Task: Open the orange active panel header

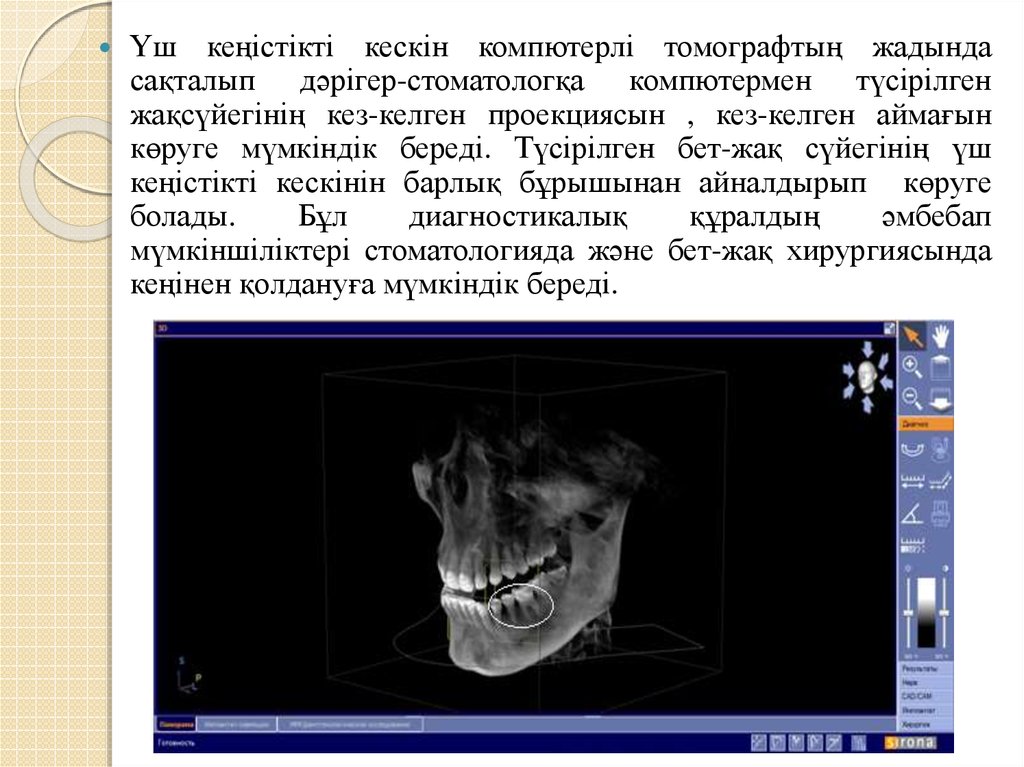Action: pyautogui.click(x=926, y=424)
